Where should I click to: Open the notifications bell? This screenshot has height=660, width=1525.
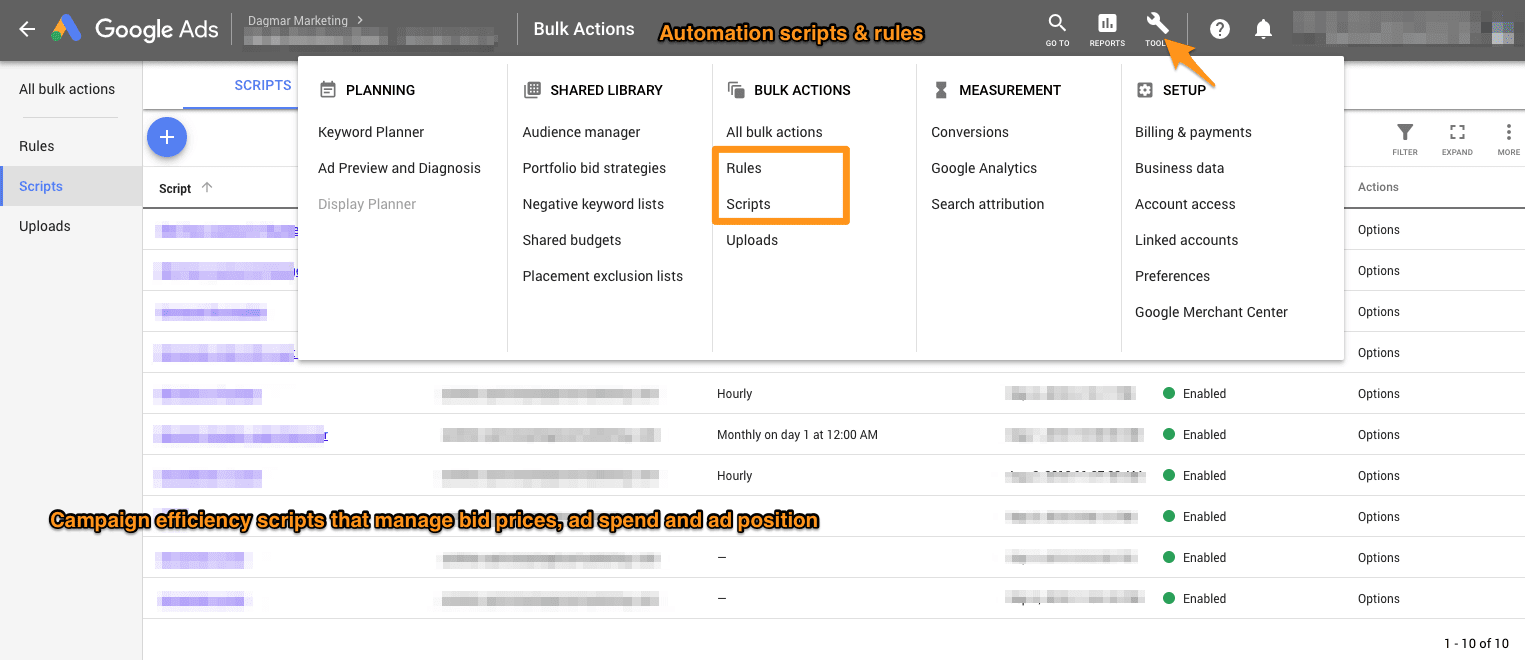[1263, 29]
